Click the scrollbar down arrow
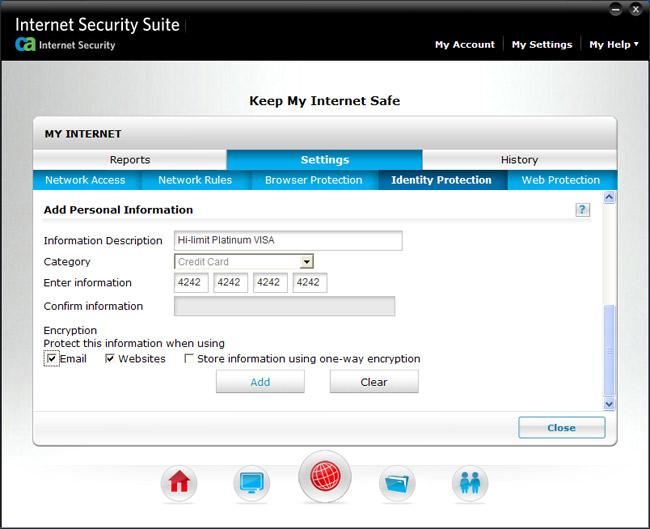This screenshot has height=529, width=650. 609,404
